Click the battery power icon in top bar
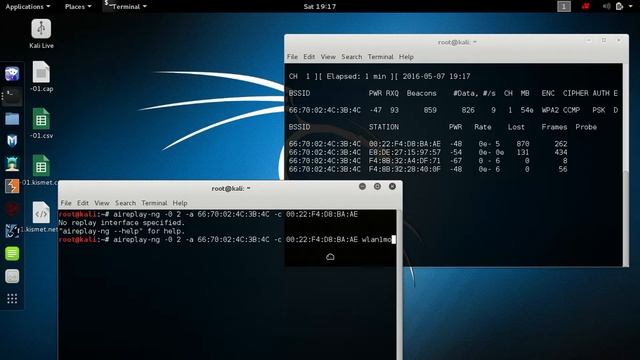The height and width of the screenshot is (360, 640). (x=619, y=6)
